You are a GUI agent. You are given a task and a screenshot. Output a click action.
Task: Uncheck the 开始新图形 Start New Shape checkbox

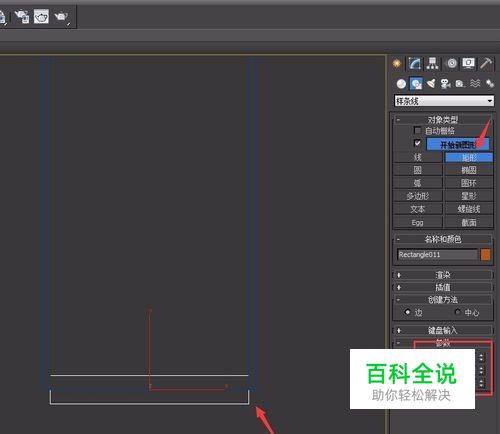coord(417,143)
